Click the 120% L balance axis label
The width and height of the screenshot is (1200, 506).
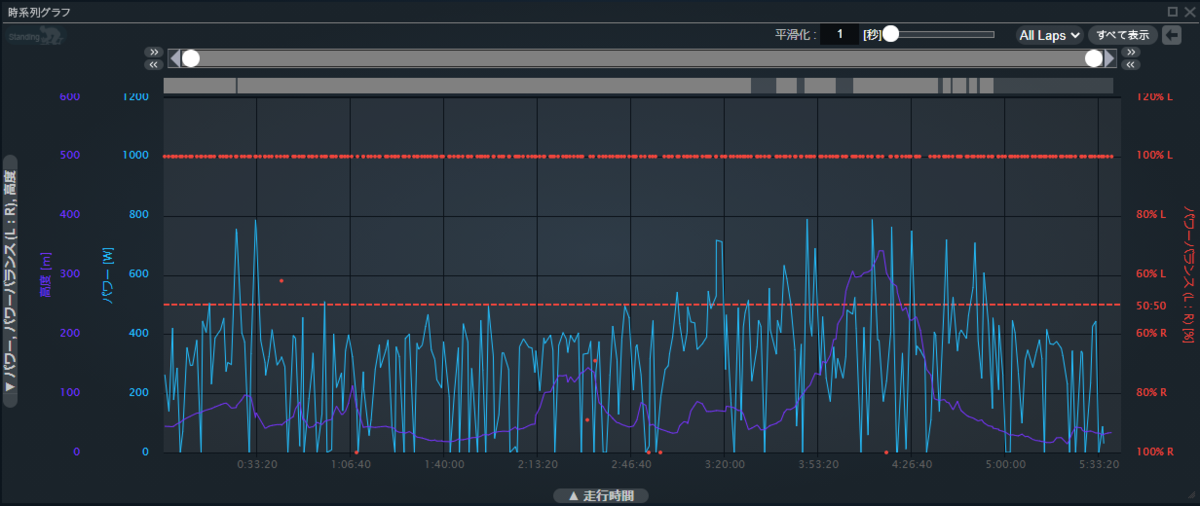(1154, 97)
